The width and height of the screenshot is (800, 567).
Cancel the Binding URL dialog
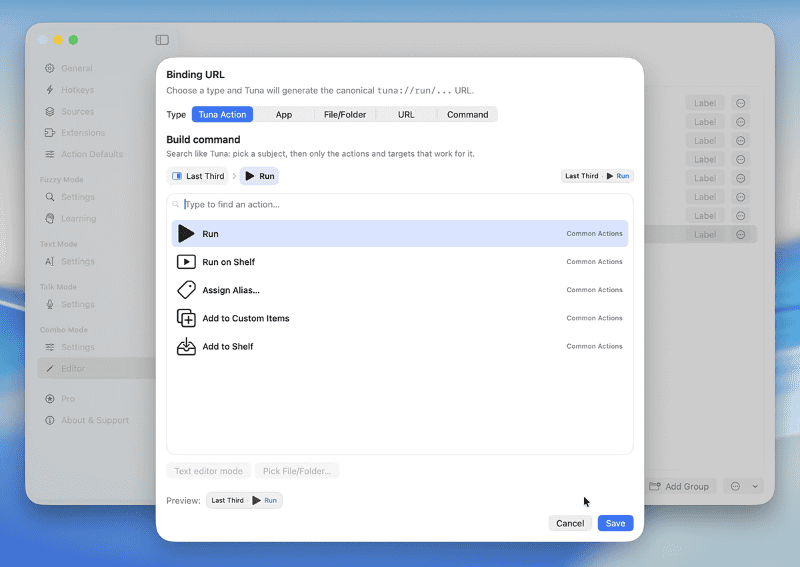tap(570, 523)
